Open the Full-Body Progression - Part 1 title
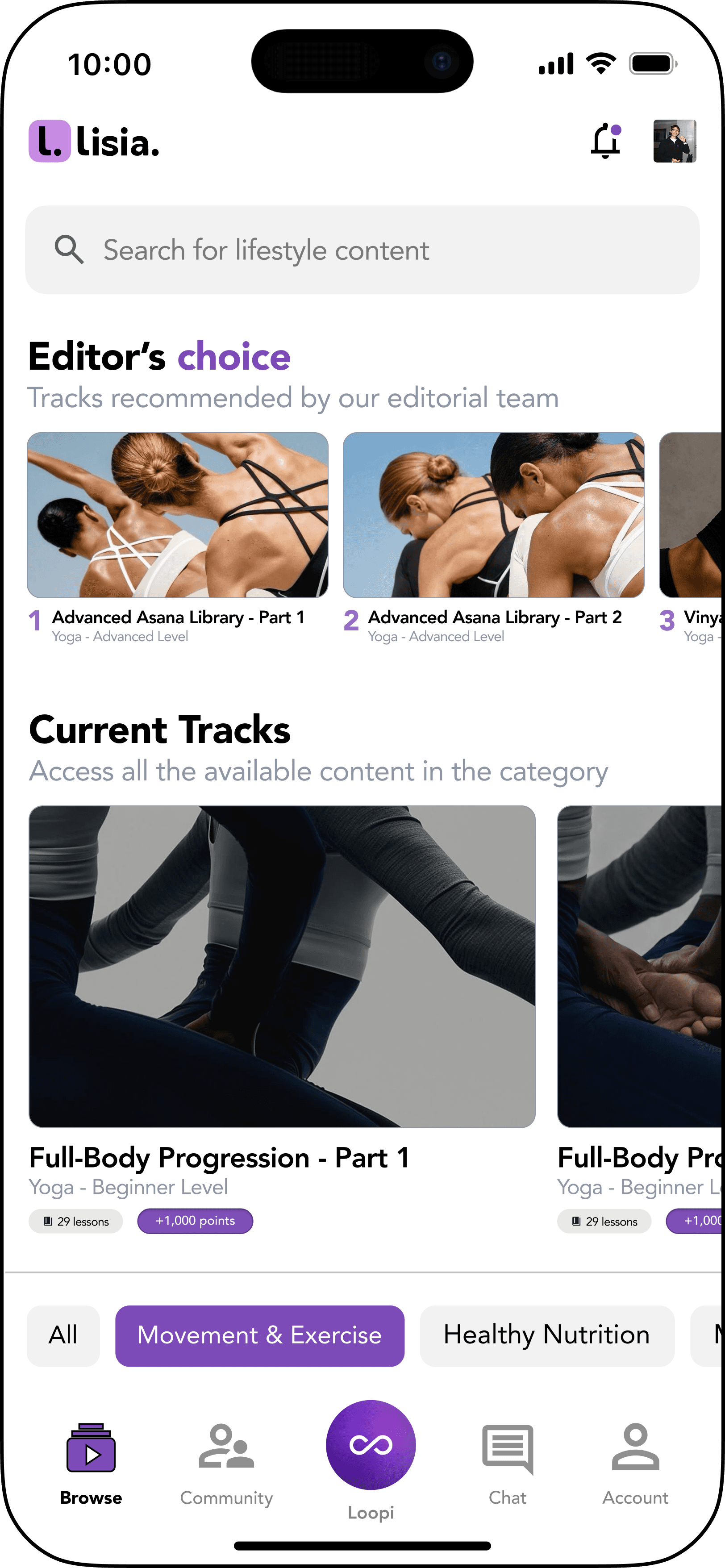The width and height of the screenshot is (725, 1568). tap(219, 1158)
